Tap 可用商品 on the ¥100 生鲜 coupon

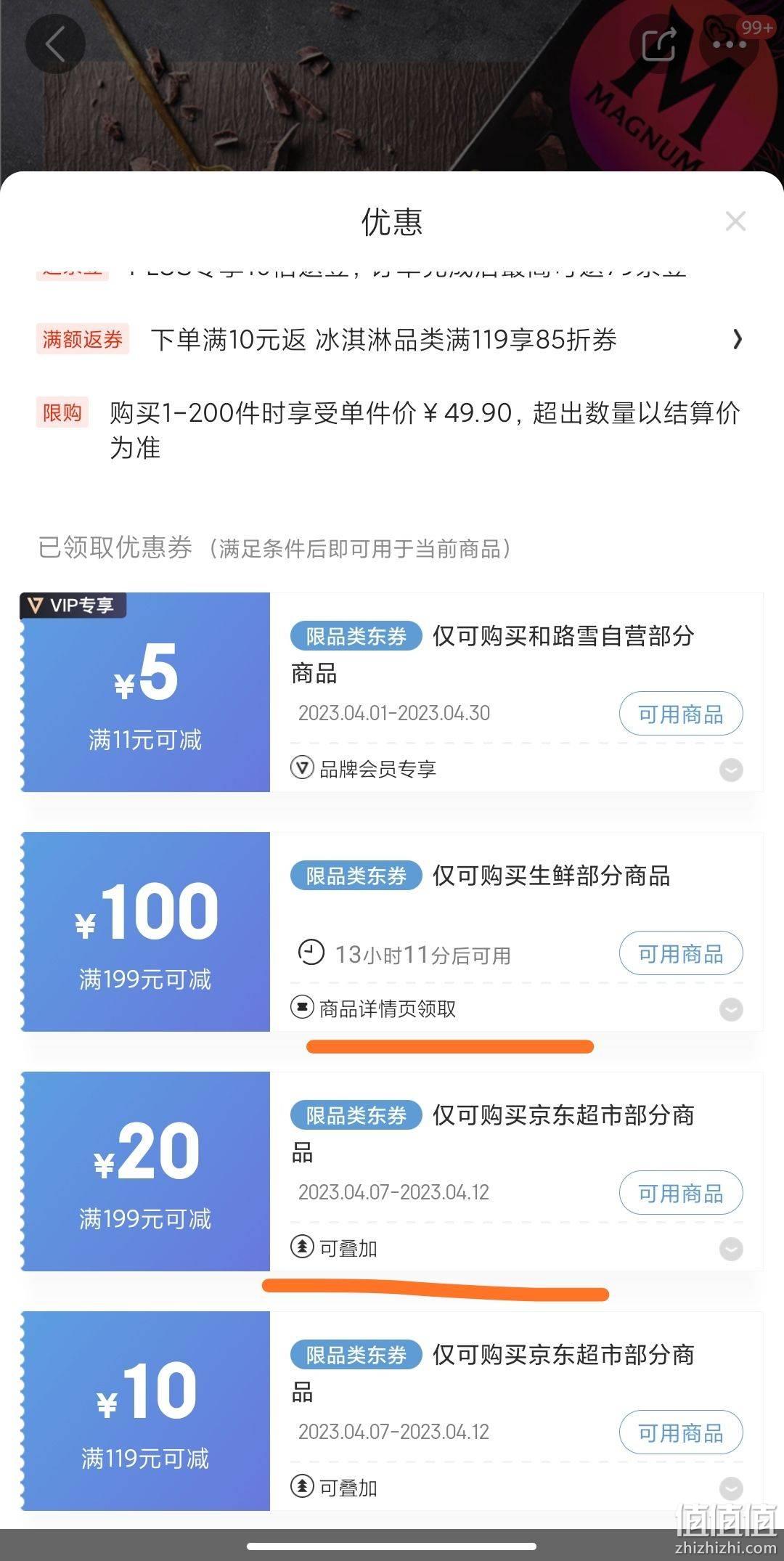(x=681, y=953)
